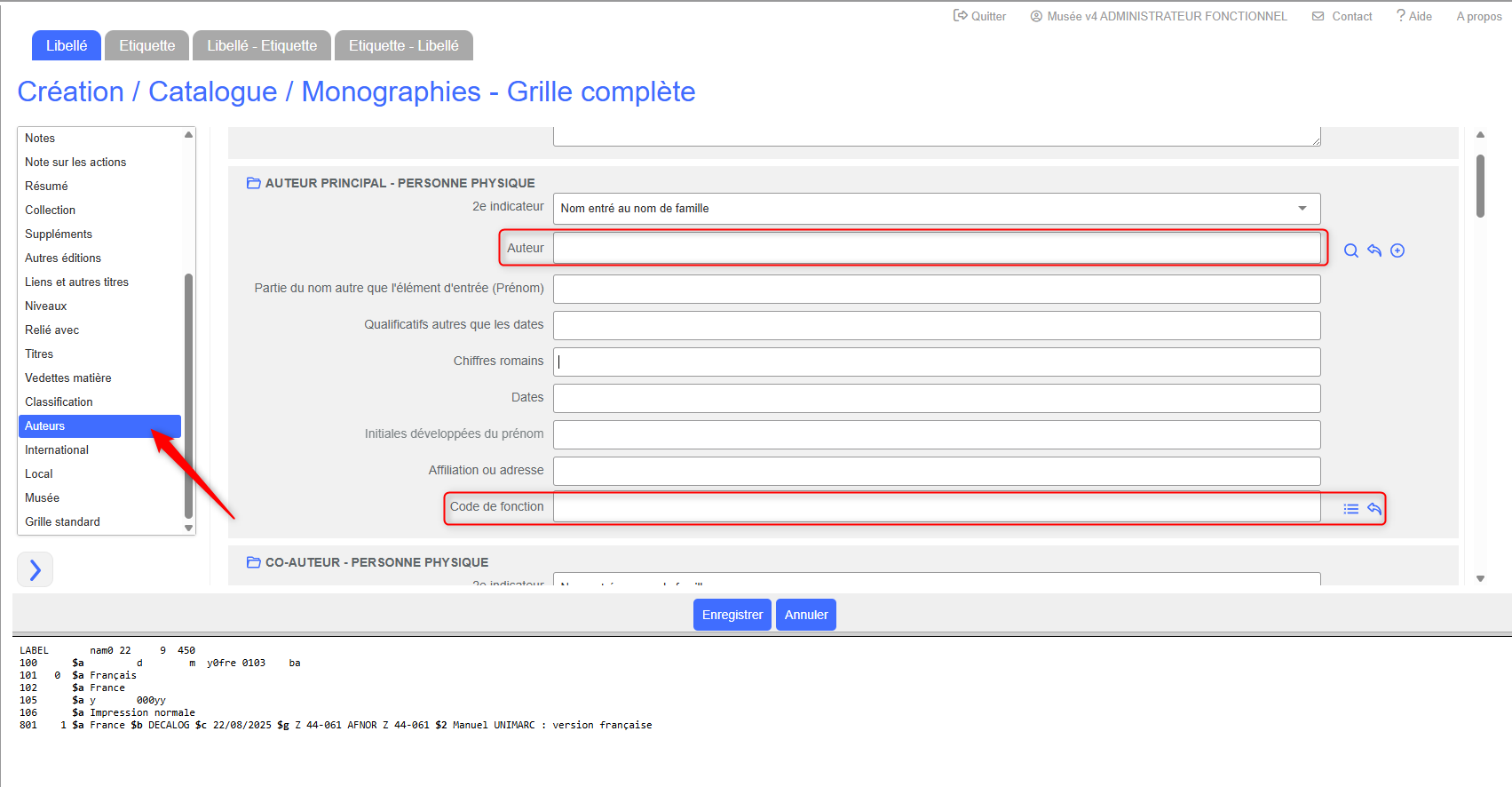Click the undo arrow icon beside Auteur
The width and height of the screenshot is (1512, 787).
pyautogui.click(x=1374, y=250)
